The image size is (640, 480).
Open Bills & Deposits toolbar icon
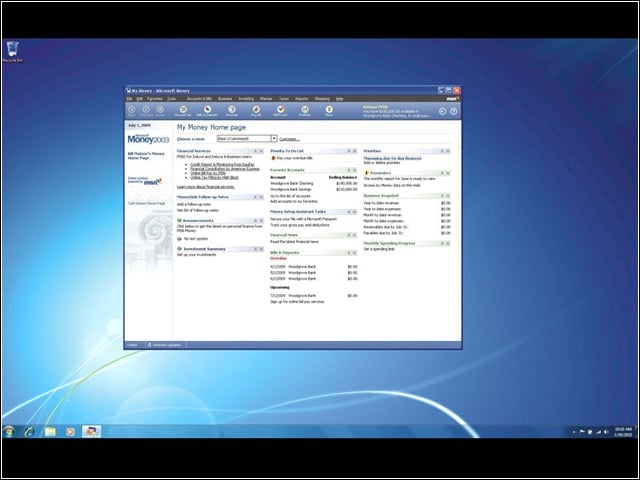[207, 110]
